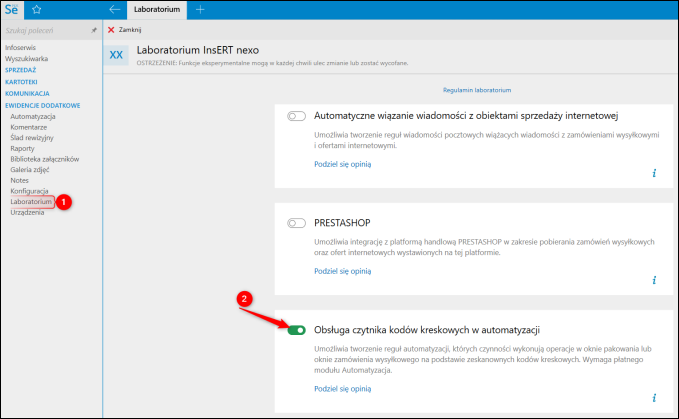Disable barcode reader automation toggle
Screen dimensions: 679x419
pos(296,330)
